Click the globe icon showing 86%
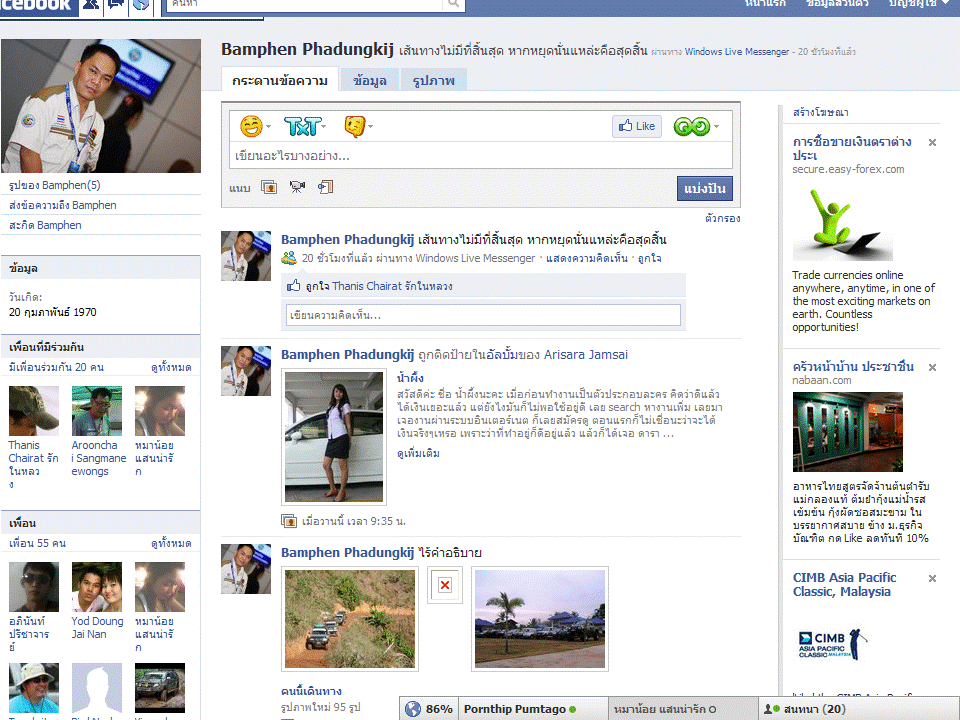Image resolution: width=960 pixels, height=720 pixels. 413,709
